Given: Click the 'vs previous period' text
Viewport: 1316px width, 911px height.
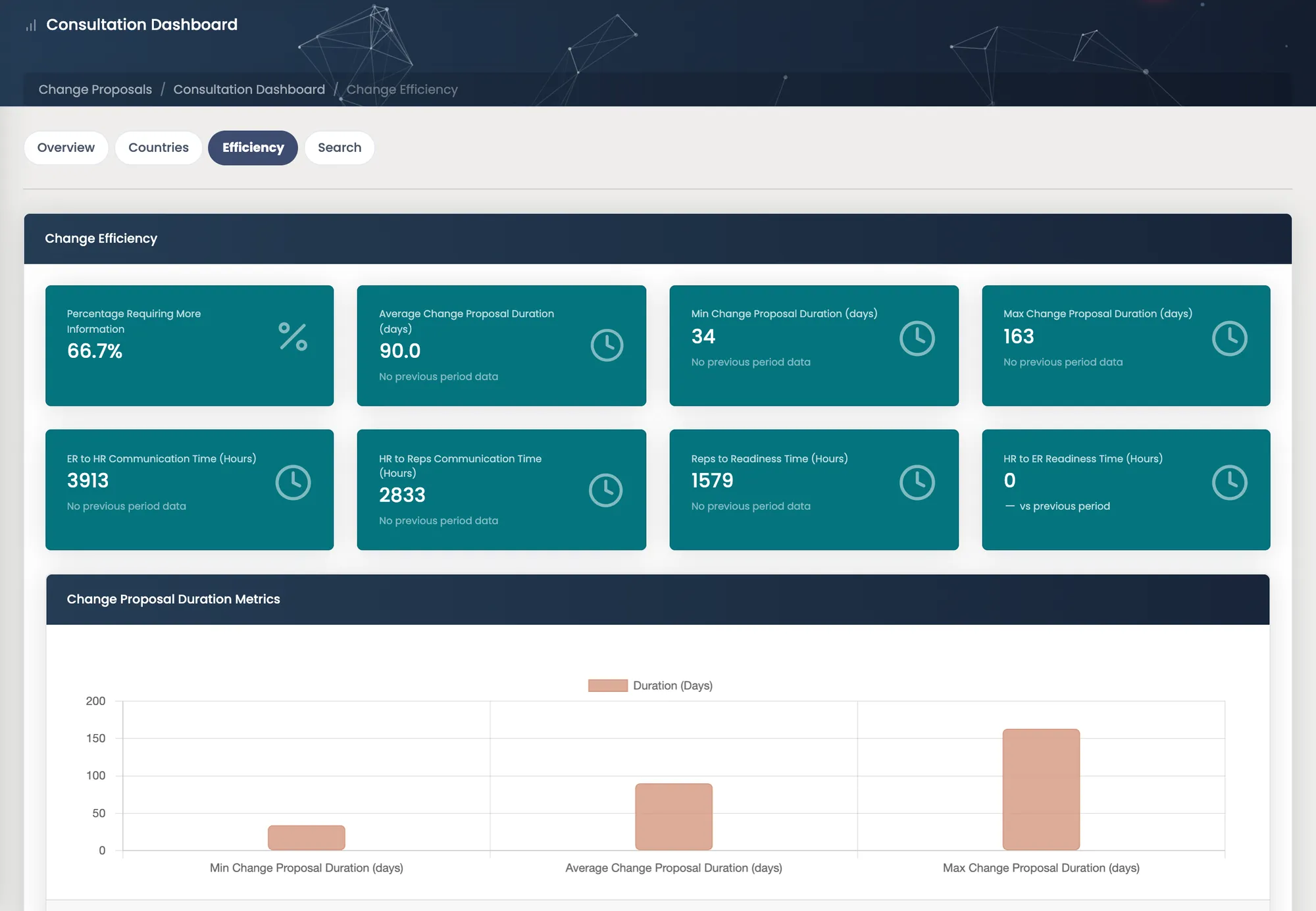Looking at the screenshot, I should 1065,506.
